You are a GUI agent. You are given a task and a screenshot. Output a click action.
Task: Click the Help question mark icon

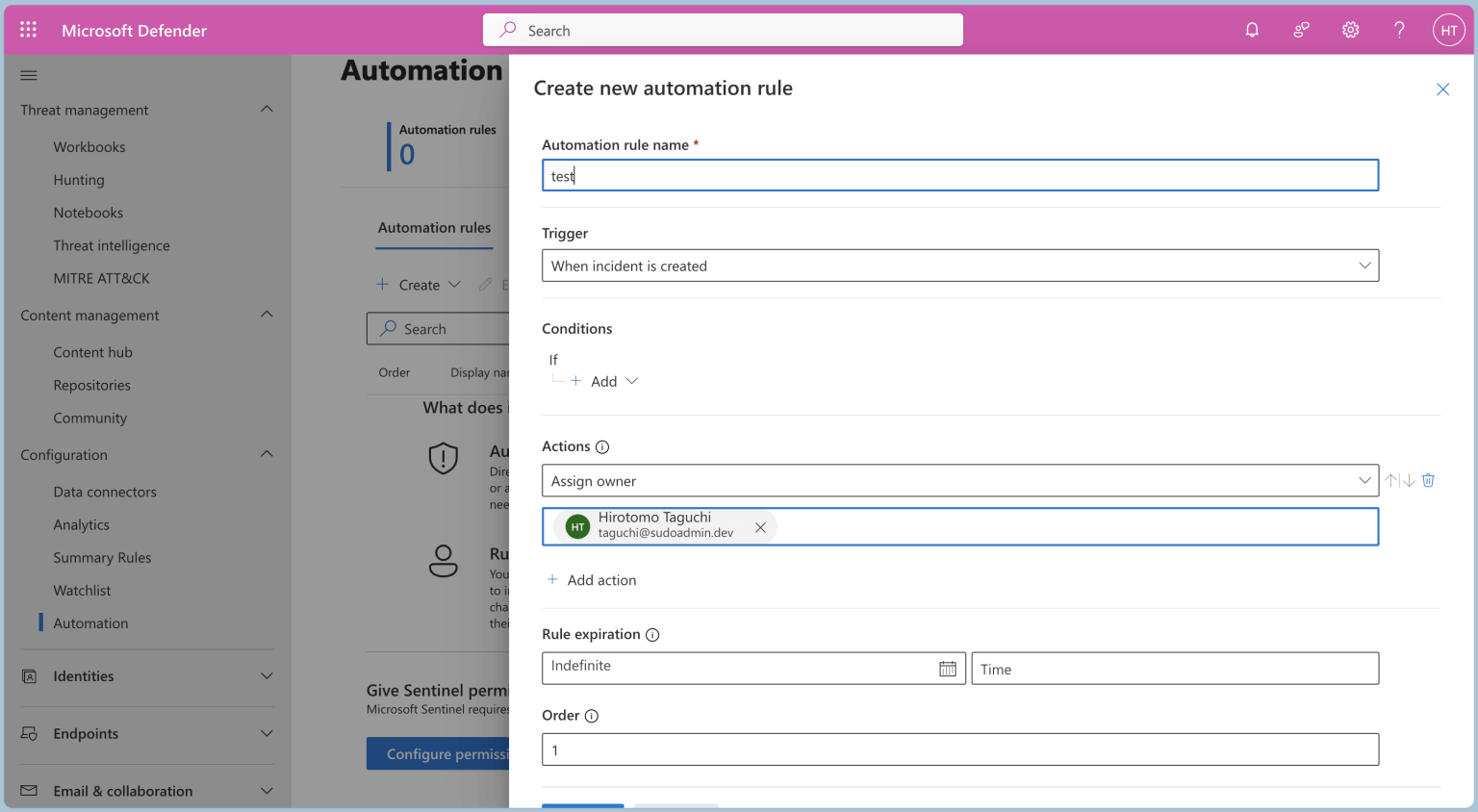coord(1399,30)
